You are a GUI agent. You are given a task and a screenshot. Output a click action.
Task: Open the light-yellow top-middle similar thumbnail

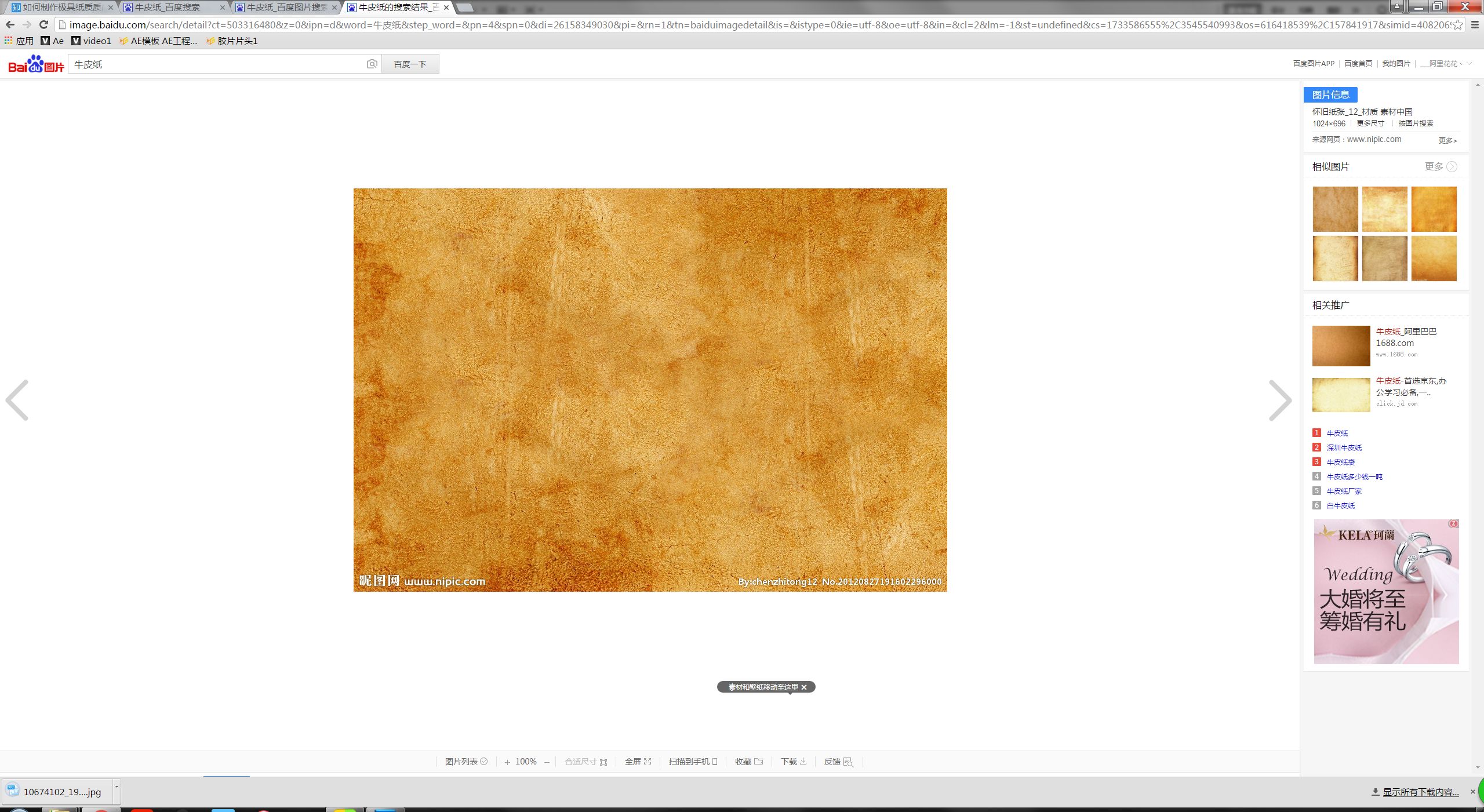click(x=1384, y=209)
